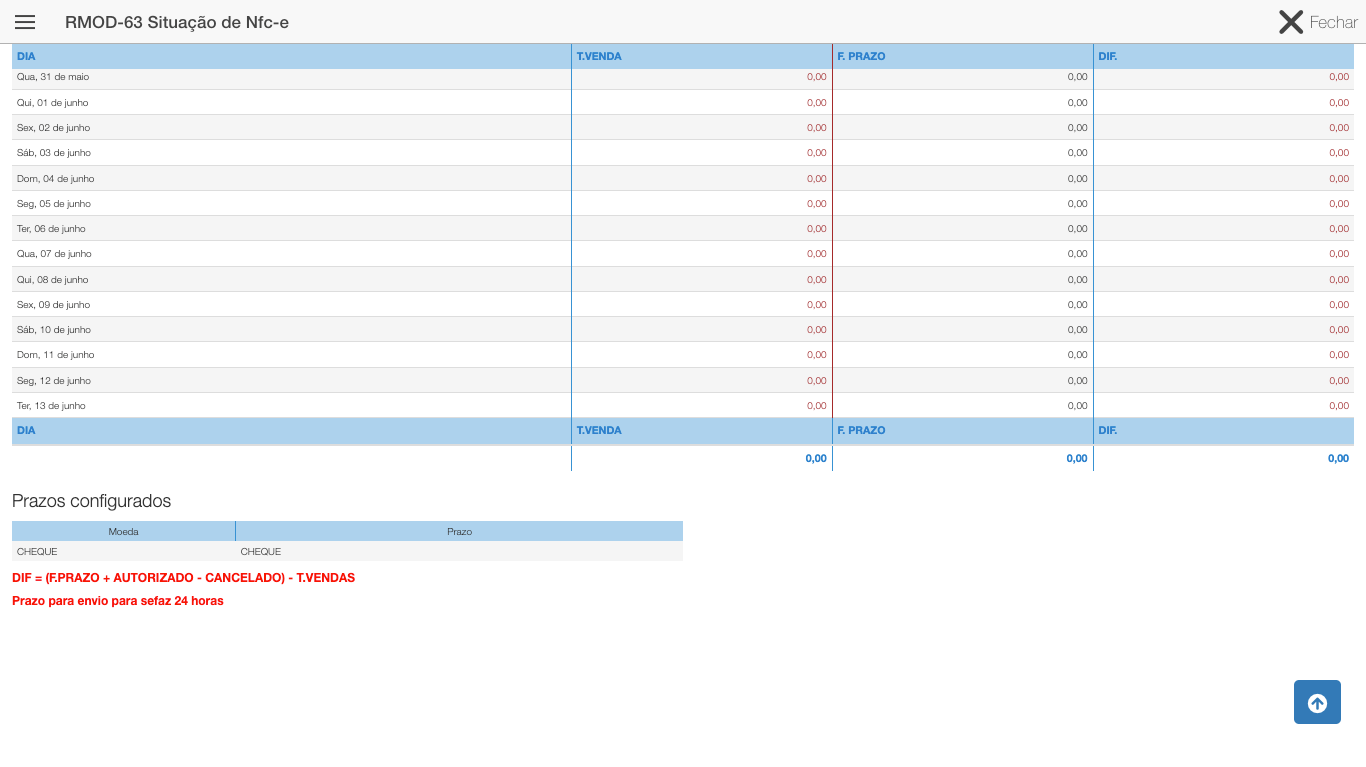The image size is (1366, 767).
Task: Click the top F. PRAZO column header
Action: (x=861, y=57)
